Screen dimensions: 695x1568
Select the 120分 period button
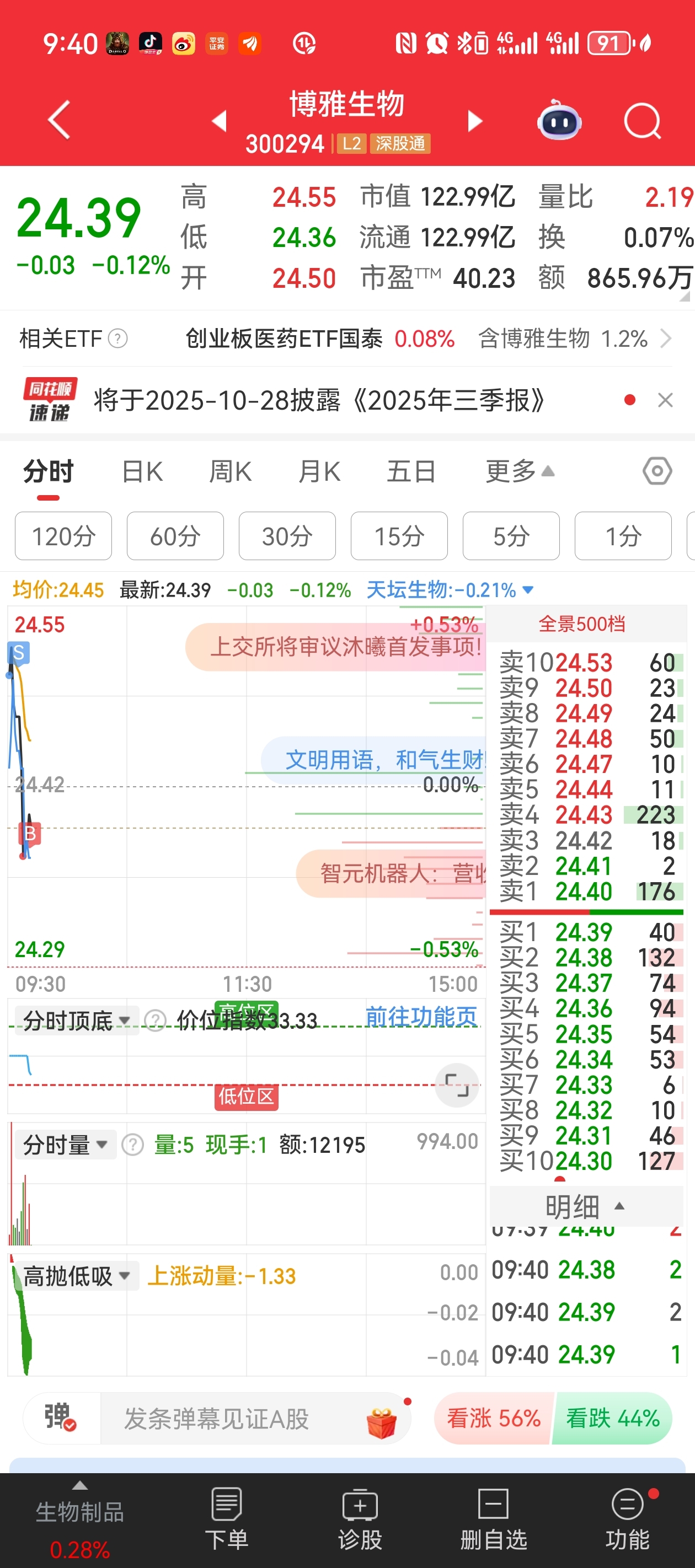[63, 536]
